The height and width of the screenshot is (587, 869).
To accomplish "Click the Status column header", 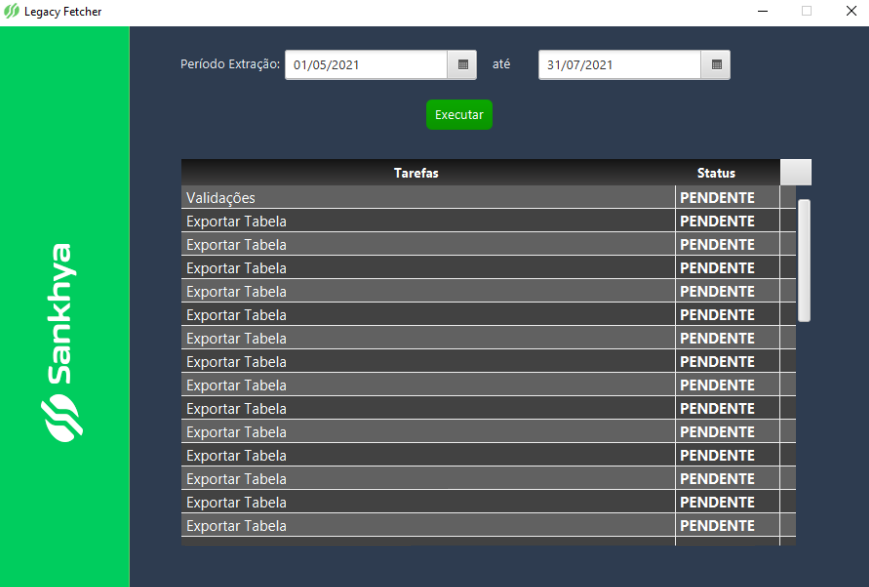I will [716, 173].
